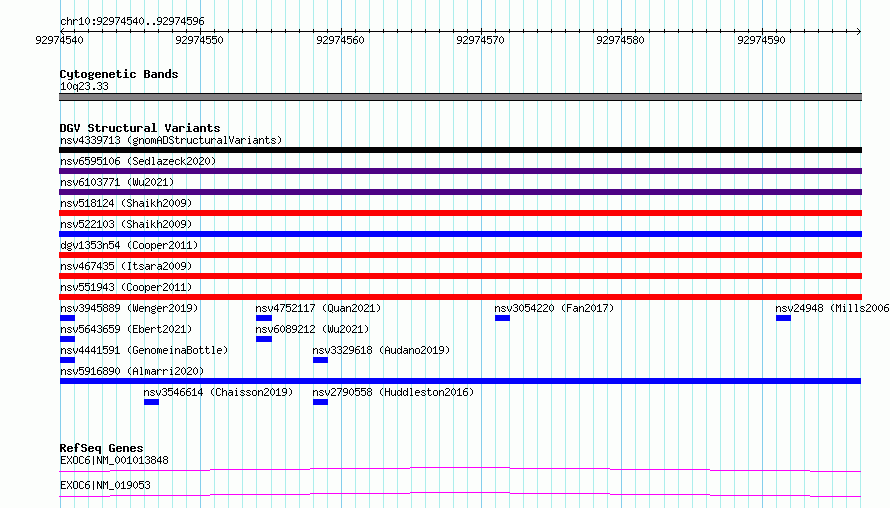890x508 pixels.
Task: Open nsv467435 (Itsara2009) variant label
Action: pos(126,266)
